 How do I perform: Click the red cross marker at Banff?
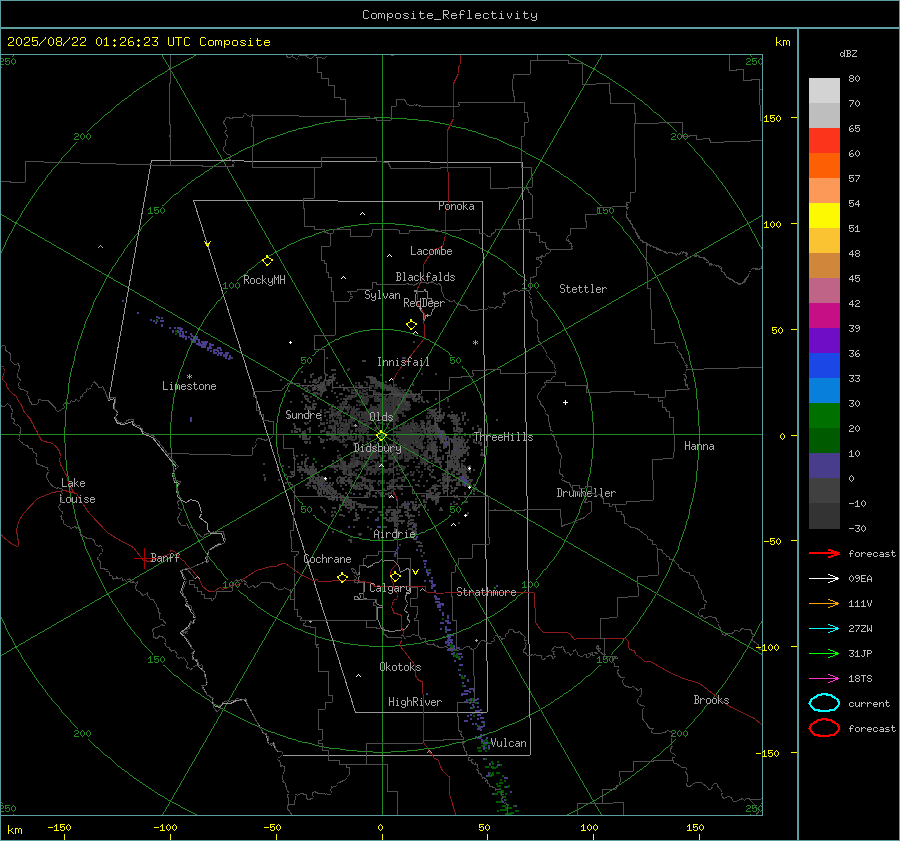(143, 558)
